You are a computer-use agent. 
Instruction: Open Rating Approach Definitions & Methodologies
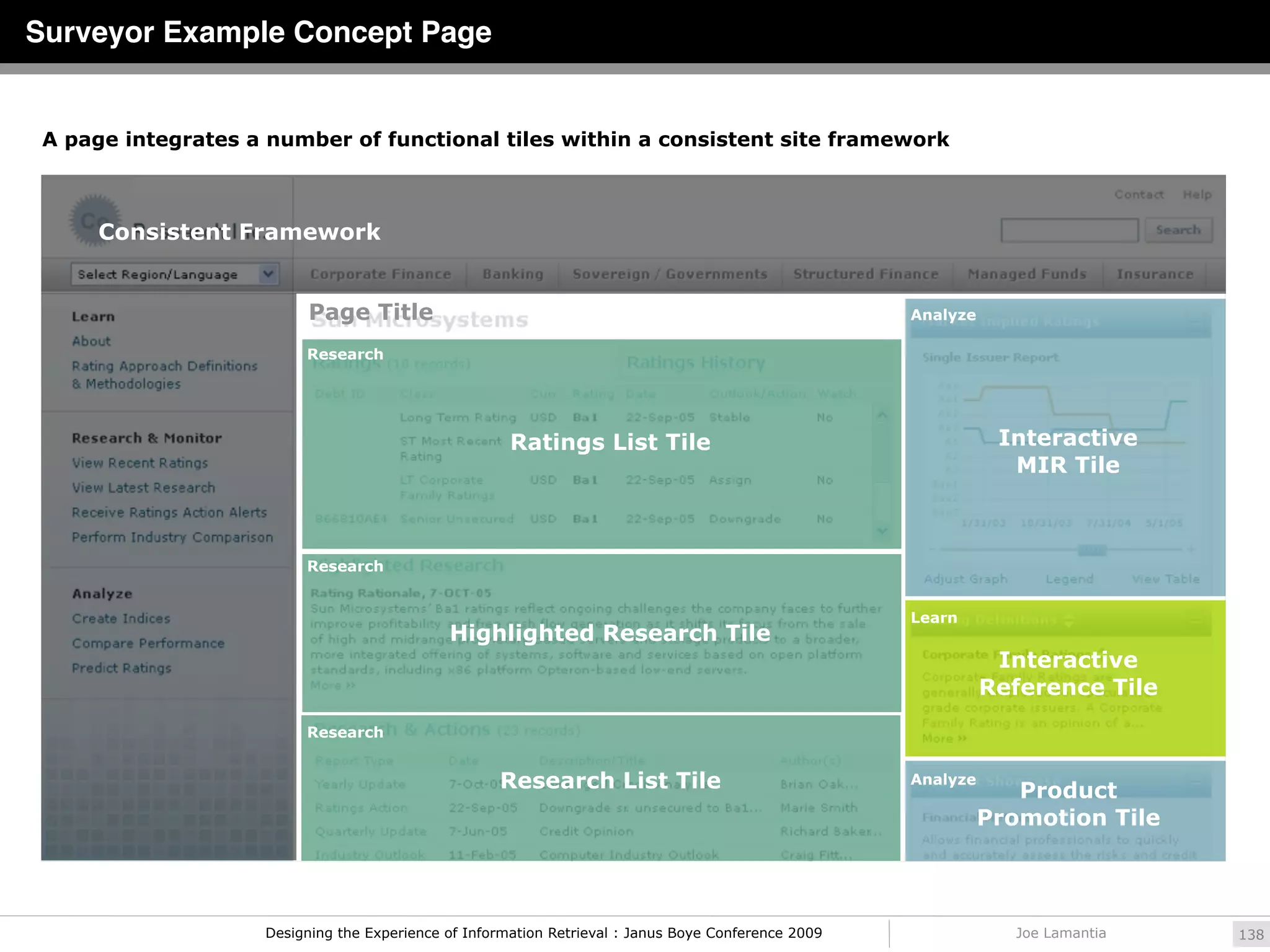[164, 375]
